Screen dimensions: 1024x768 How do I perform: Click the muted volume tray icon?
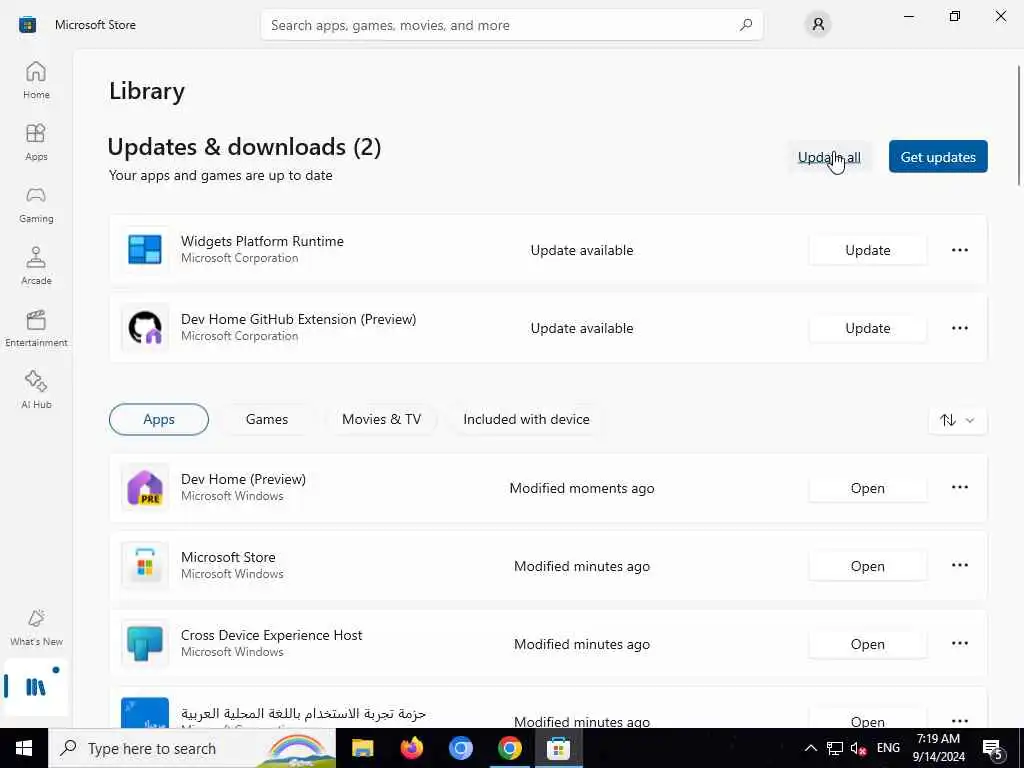(858, 748)
